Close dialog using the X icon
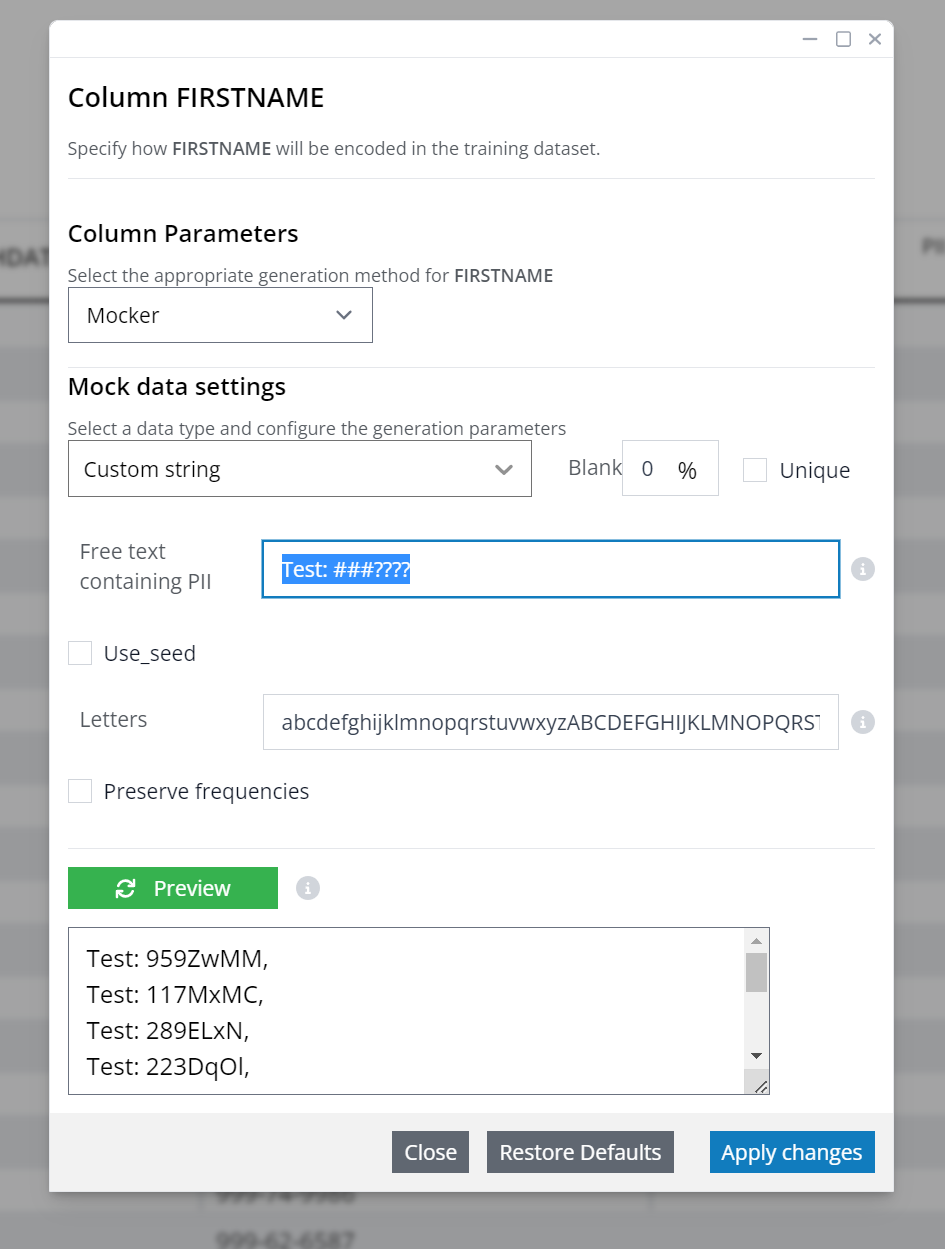Viewport: 945px width, 1249px height. 875,39
